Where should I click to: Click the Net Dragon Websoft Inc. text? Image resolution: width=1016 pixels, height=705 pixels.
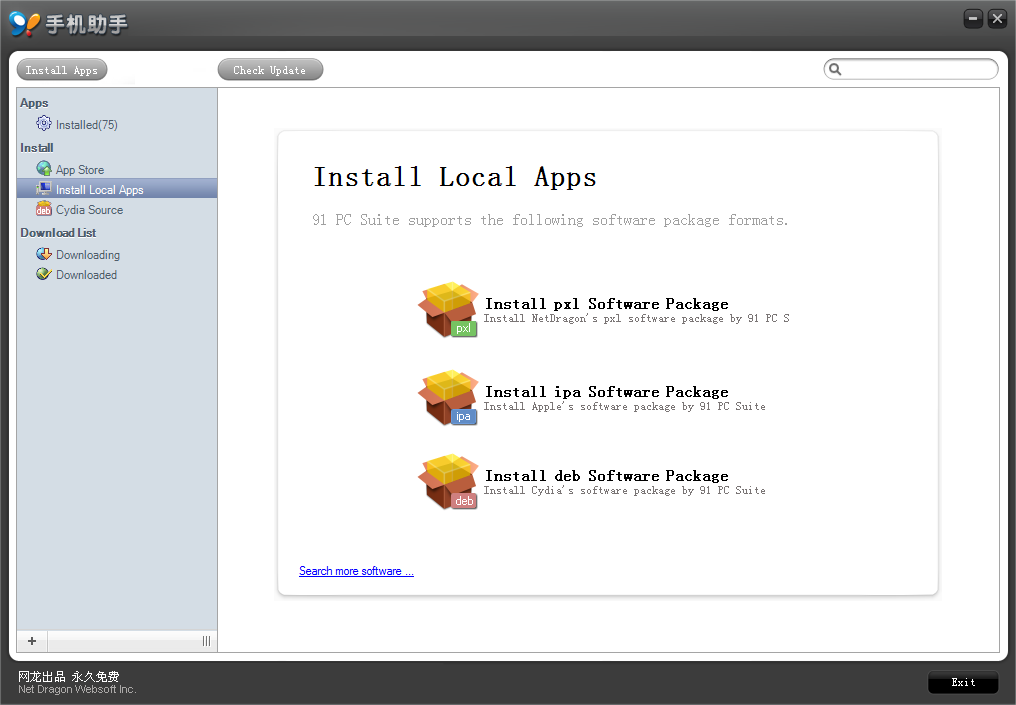77,689
